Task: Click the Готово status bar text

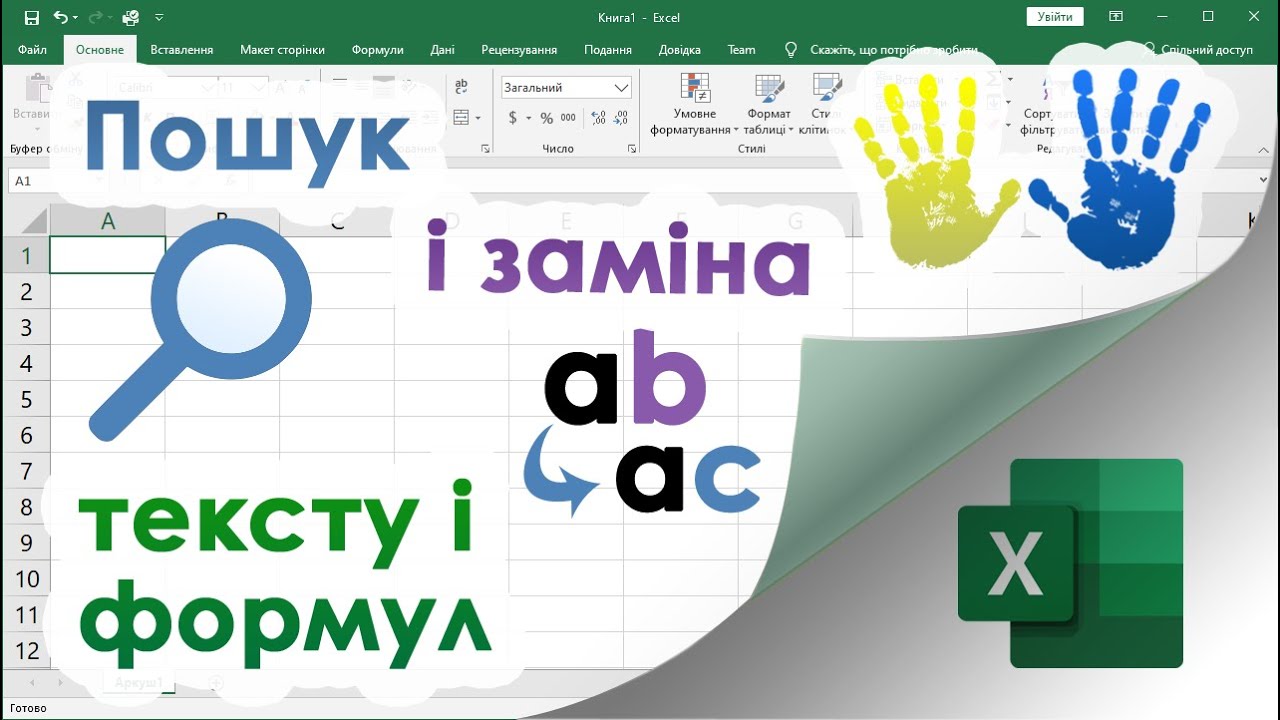Action: pyautogui.click(x=28, y=708)
